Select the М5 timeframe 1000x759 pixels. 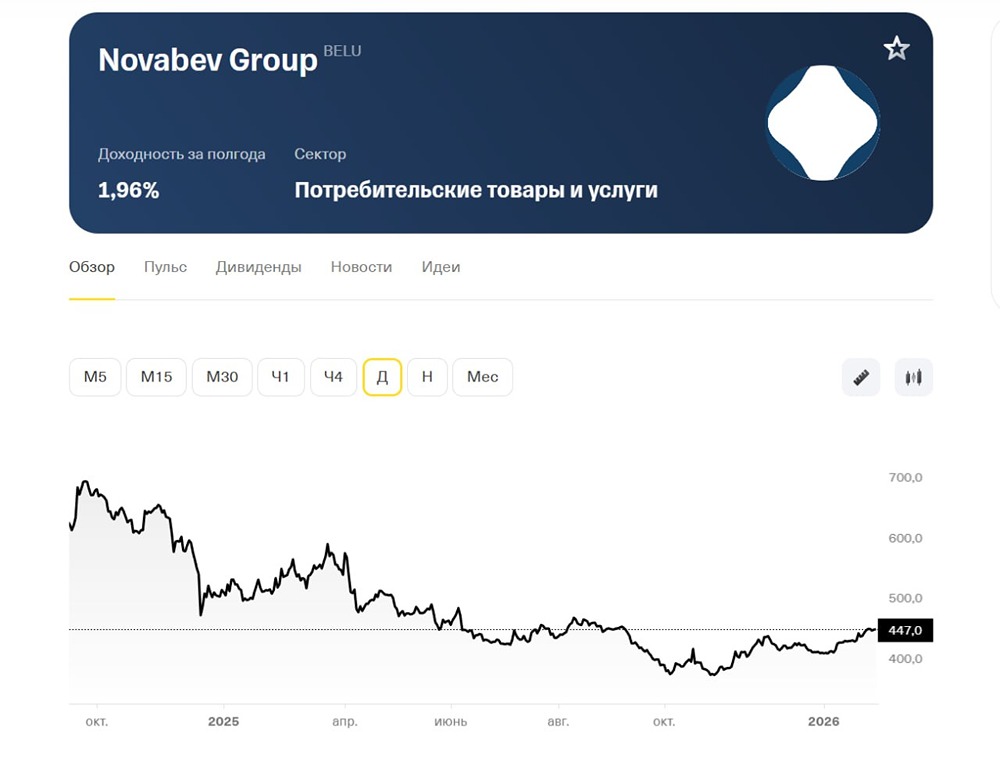[95, 377]
